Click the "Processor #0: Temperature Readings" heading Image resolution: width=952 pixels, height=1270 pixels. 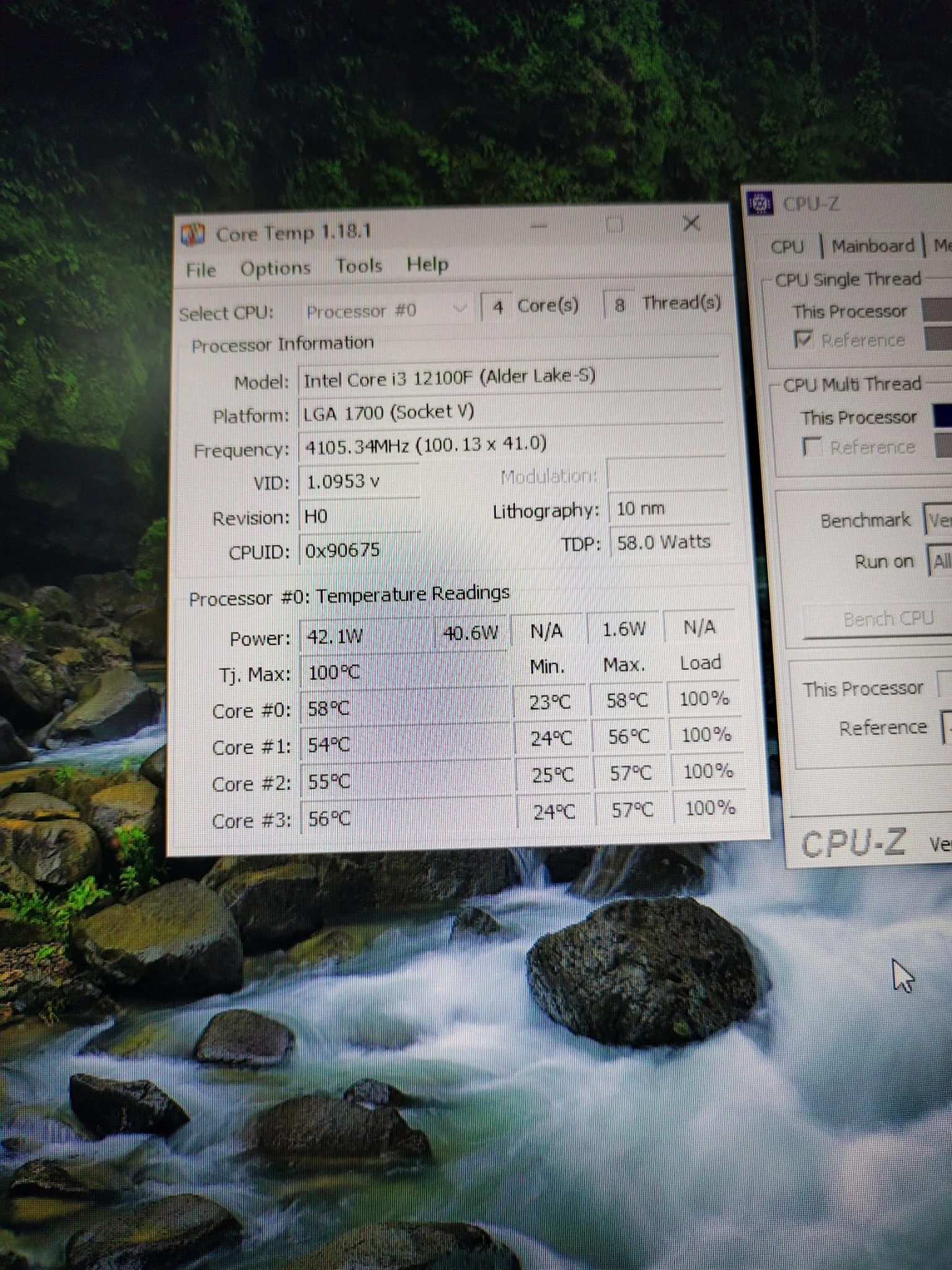click(x=349, y=596)
